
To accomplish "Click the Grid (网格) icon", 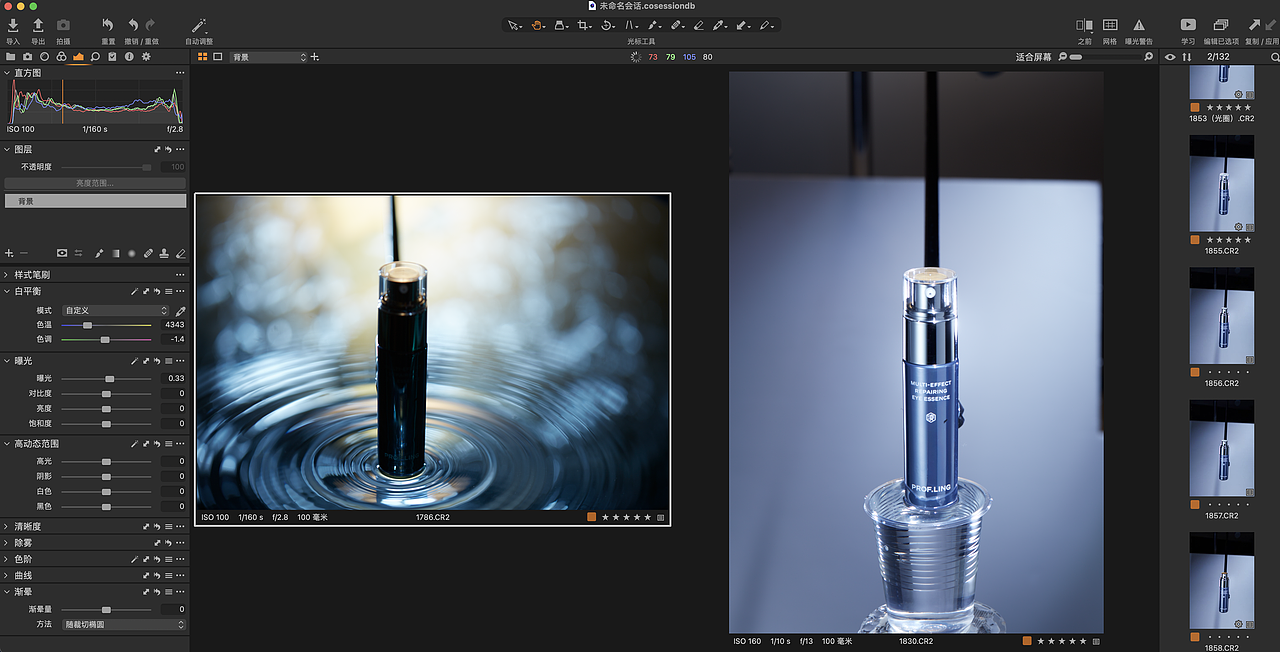I will [x=1110, y=25].
